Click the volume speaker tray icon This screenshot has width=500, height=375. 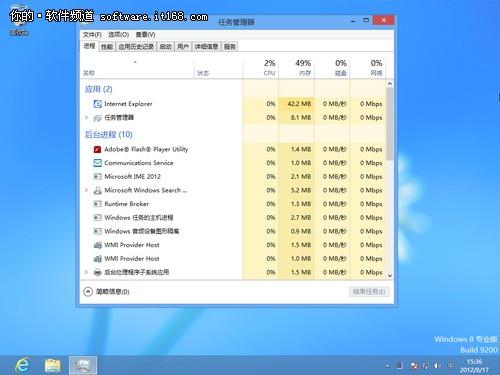[x=437, y=366]
